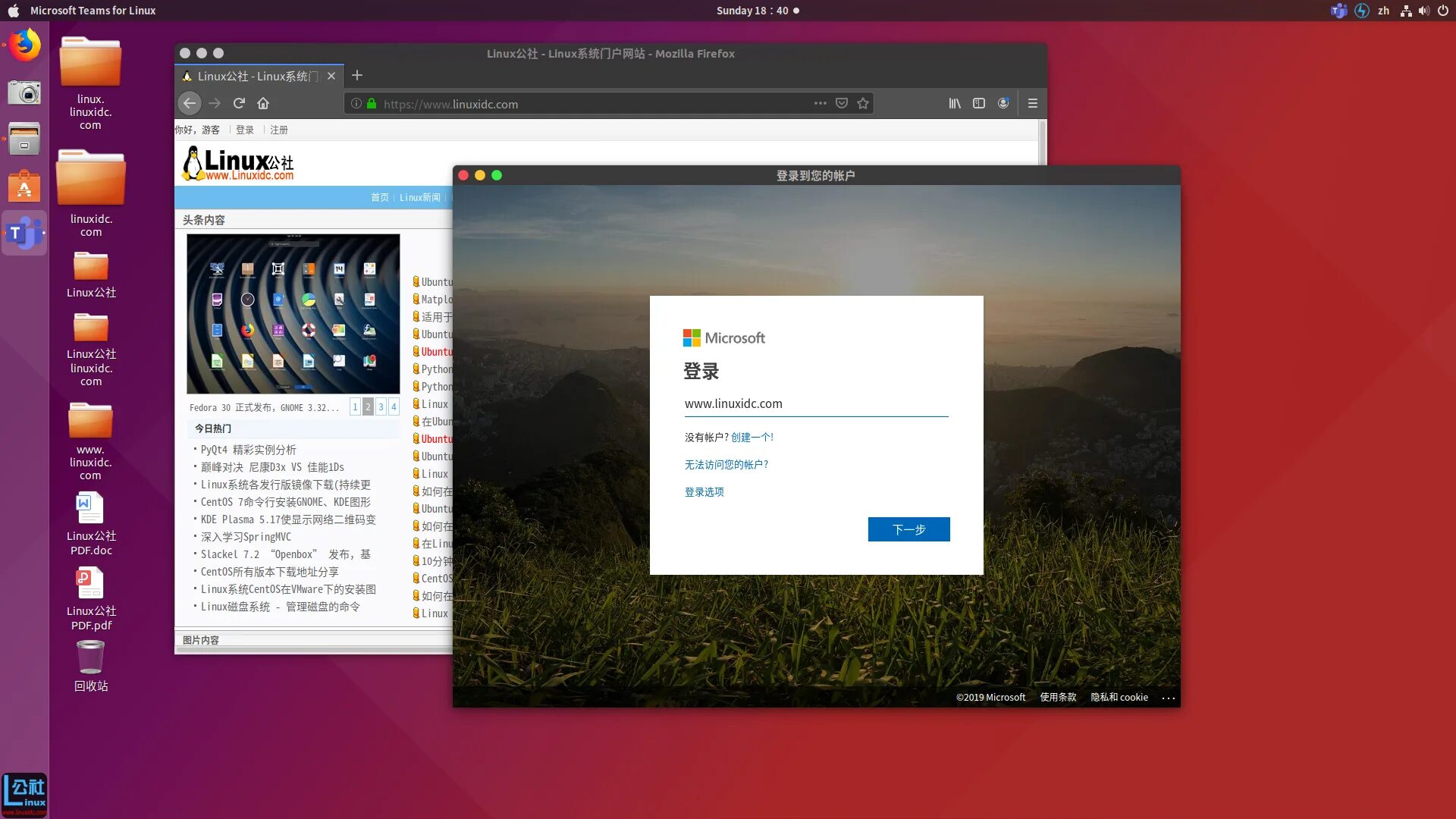Switch slideshow to page 4
The image size is (1456, 819).
(x=394, y=406)
